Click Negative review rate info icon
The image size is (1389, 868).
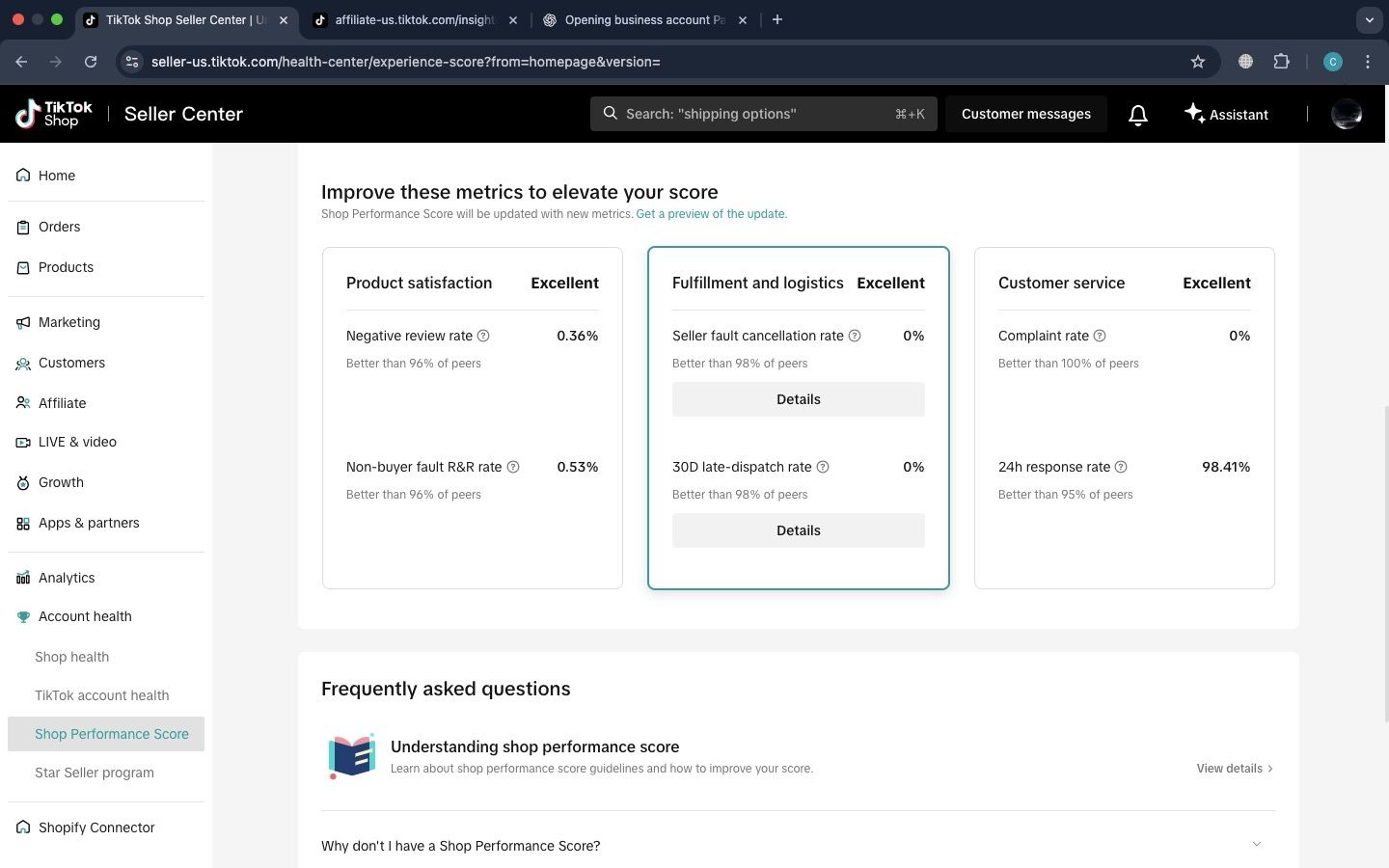click(x=483, y=336)
